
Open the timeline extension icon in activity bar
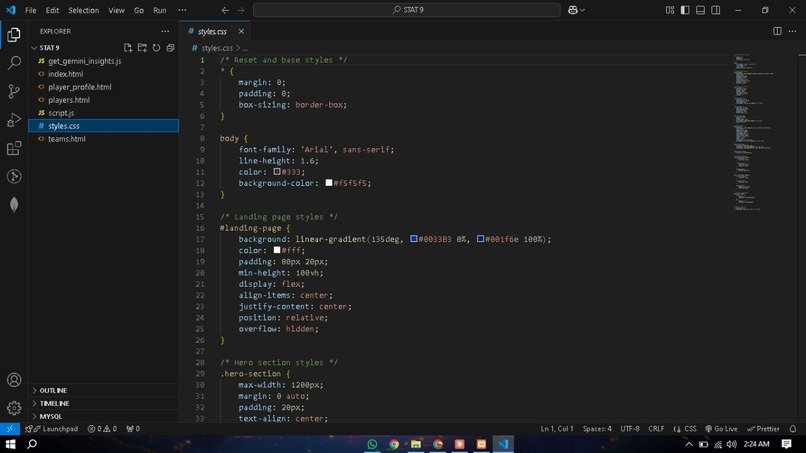[14, 176]
